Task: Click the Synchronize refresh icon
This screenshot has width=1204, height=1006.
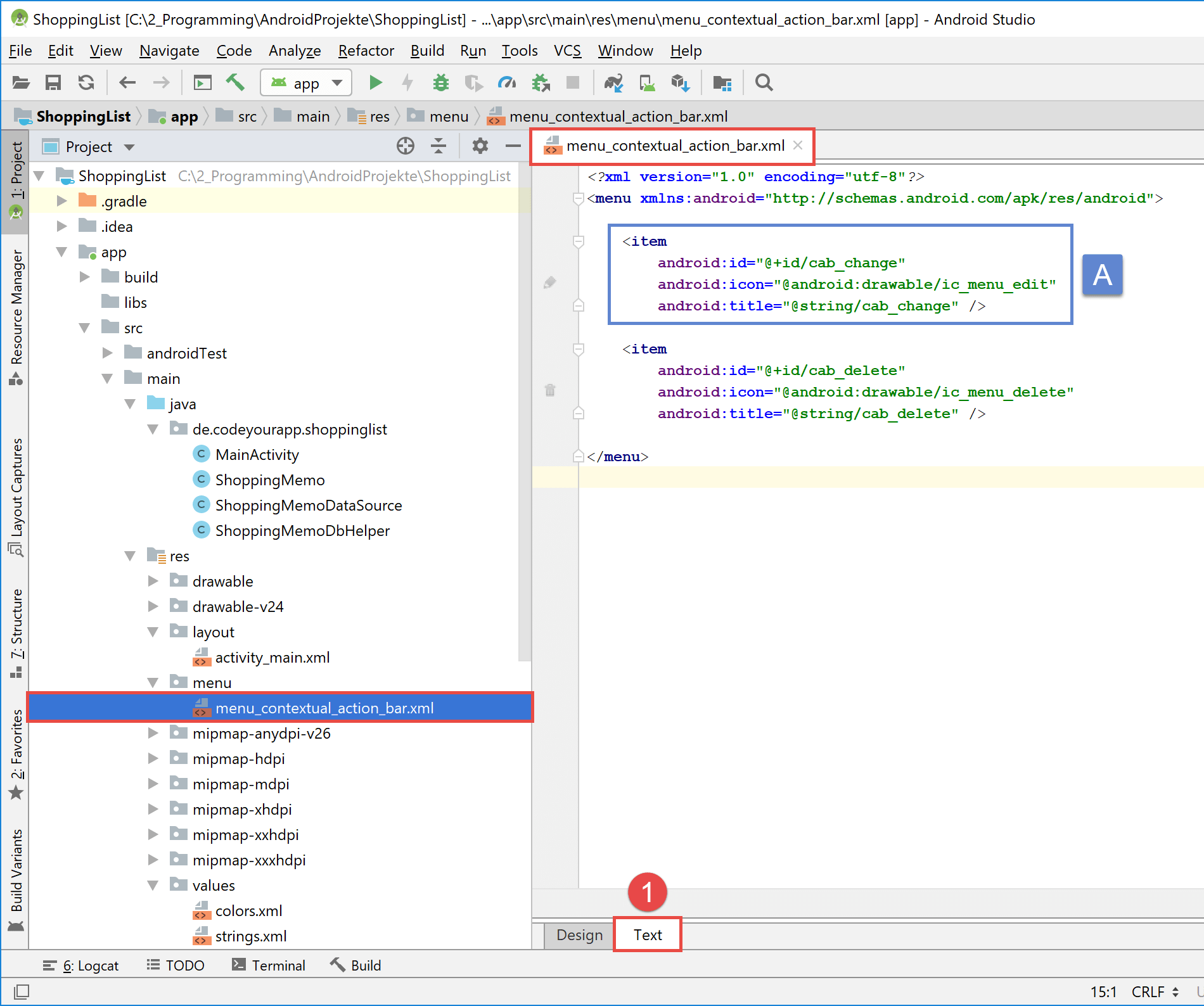Action: tap(86, 82)
